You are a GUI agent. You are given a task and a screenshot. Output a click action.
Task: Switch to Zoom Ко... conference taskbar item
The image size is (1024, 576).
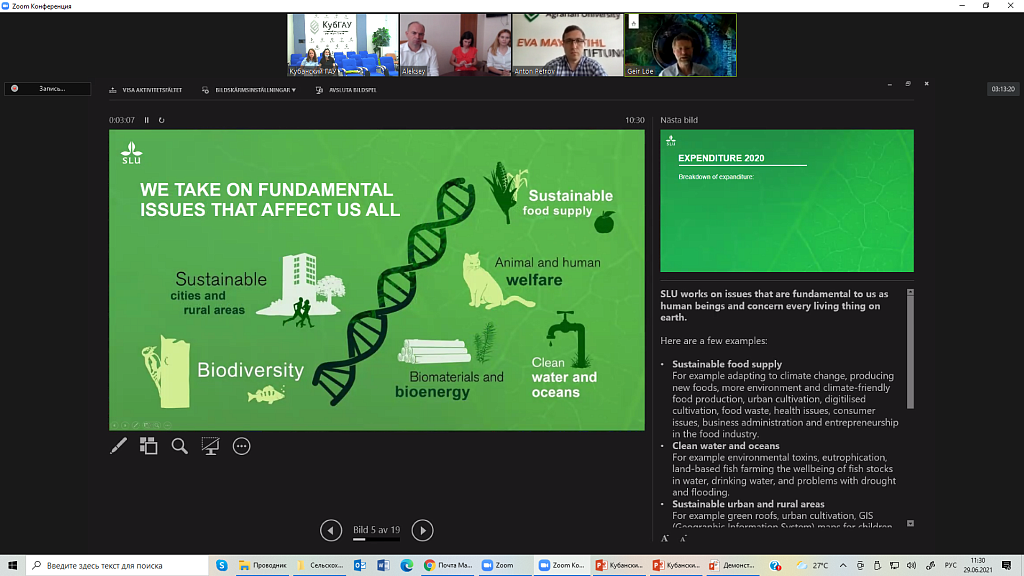562,566
